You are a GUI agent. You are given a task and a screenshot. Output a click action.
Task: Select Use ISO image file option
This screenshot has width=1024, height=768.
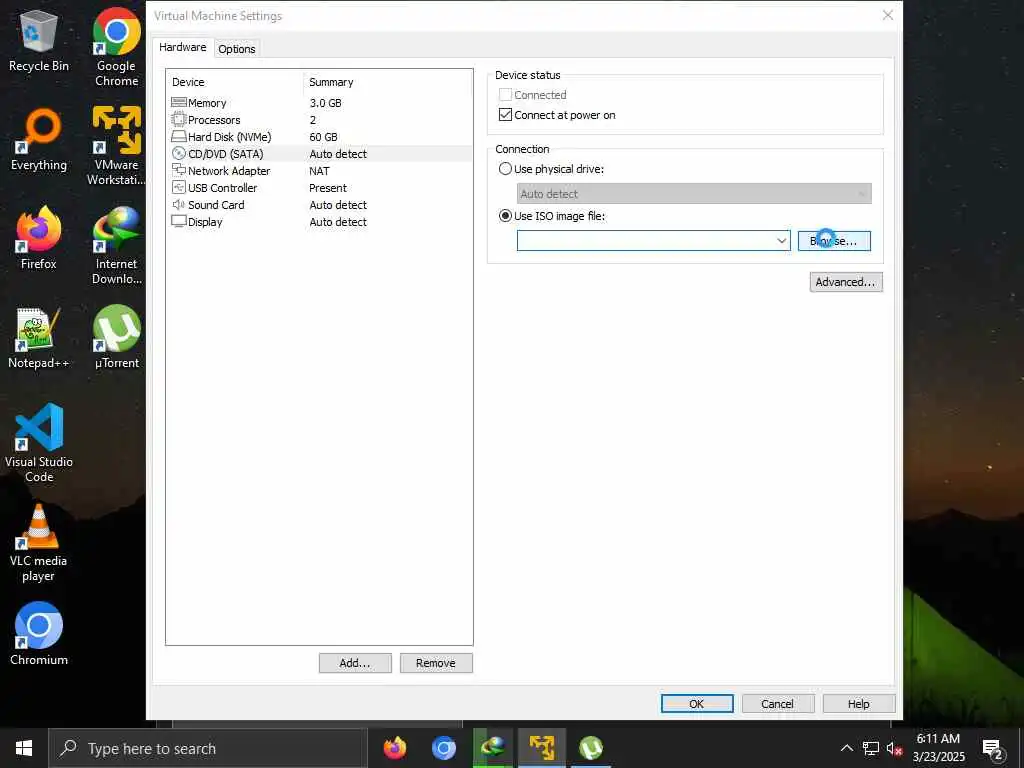(505, 216)
